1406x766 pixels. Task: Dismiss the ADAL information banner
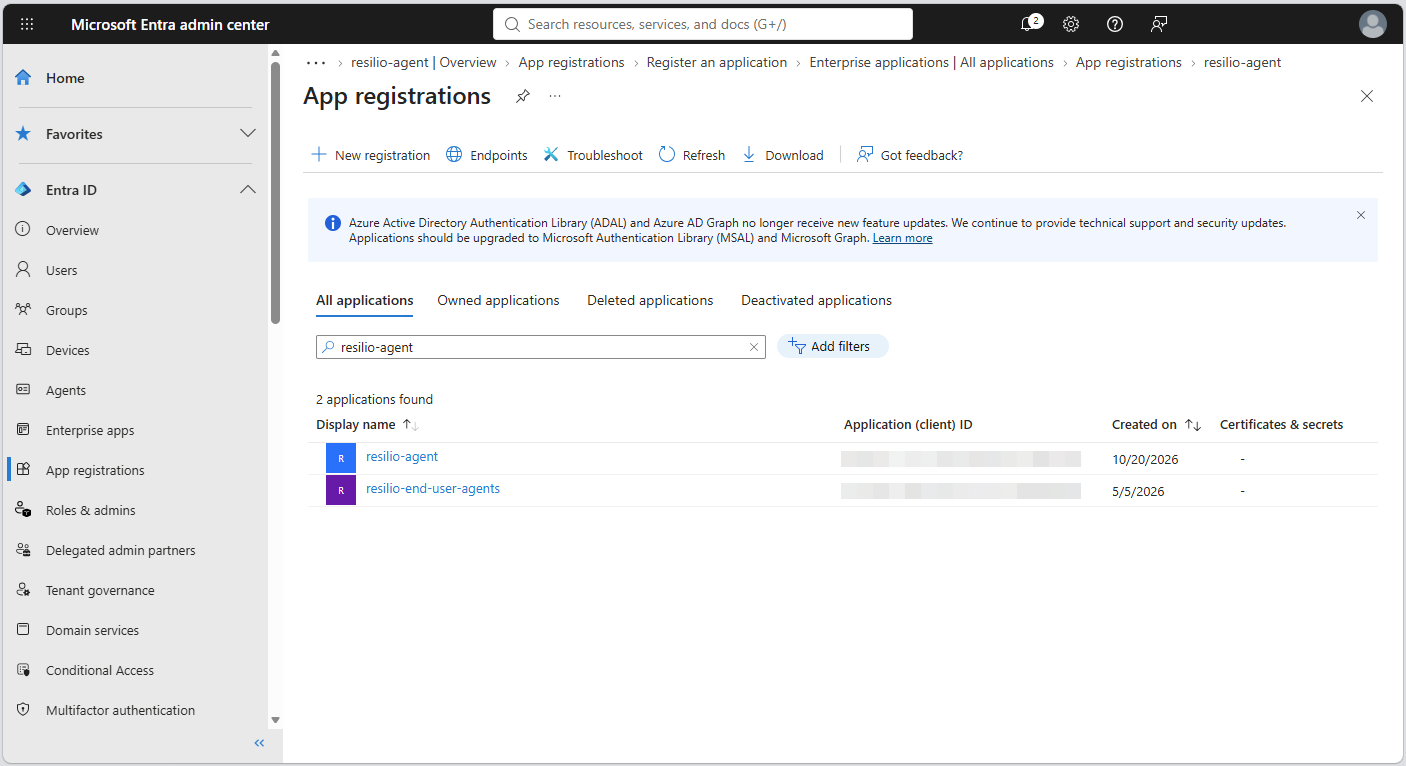tap(1360, 215)
